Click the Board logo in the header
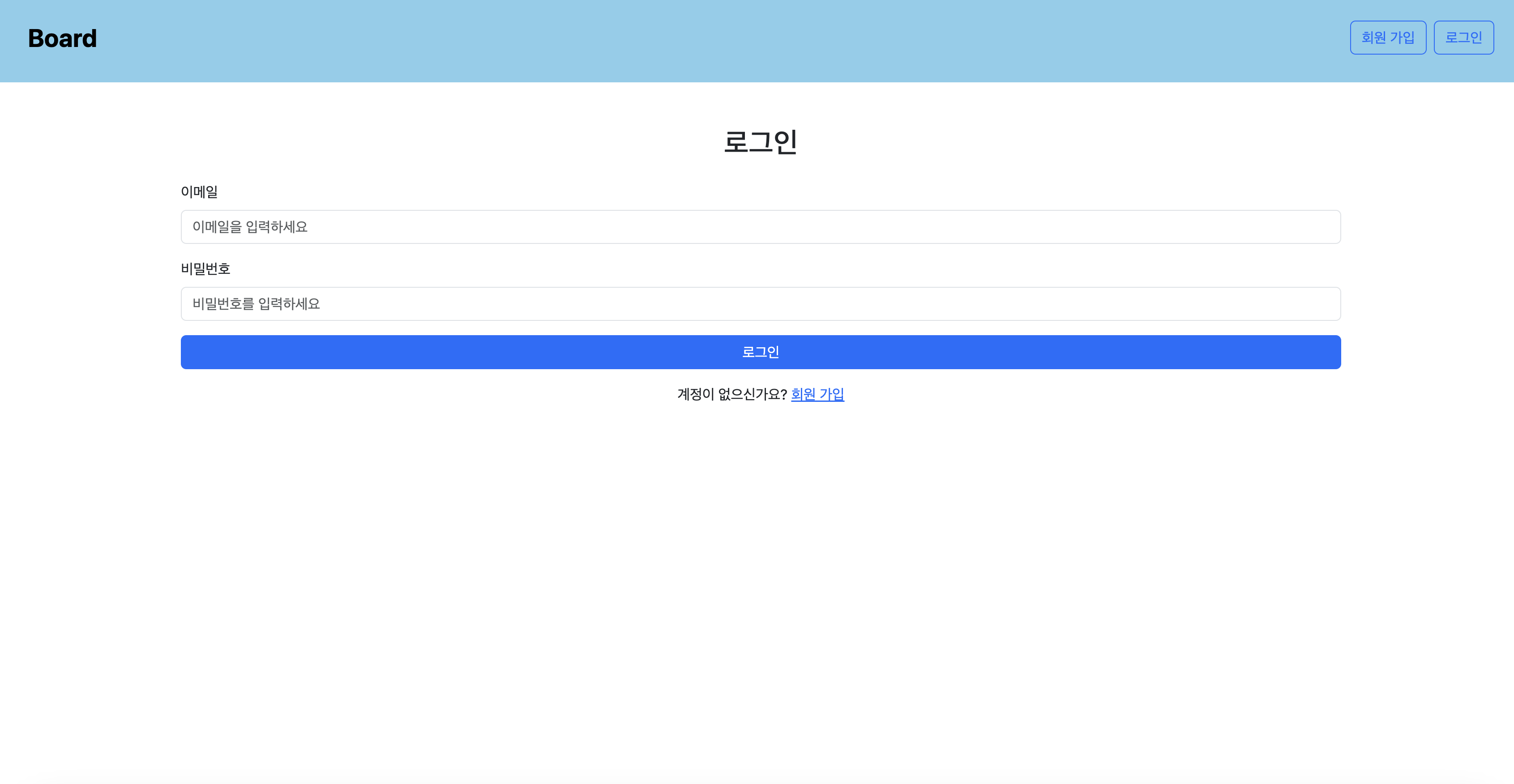 (62, 38)
